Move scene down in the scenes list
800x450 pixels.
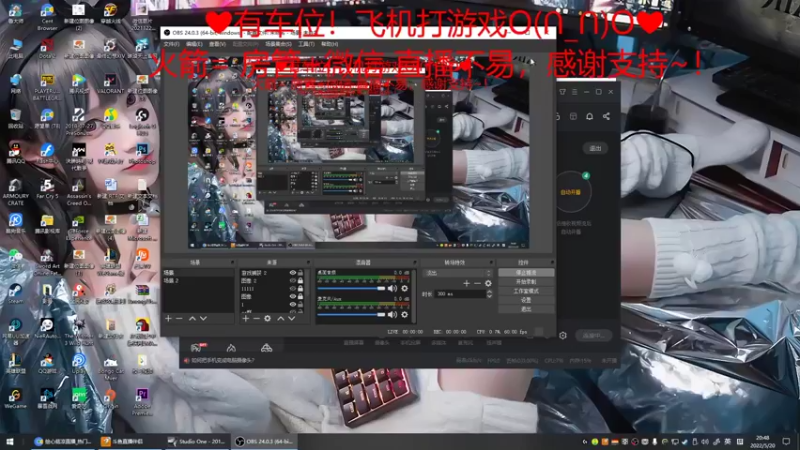pos(203,318)
